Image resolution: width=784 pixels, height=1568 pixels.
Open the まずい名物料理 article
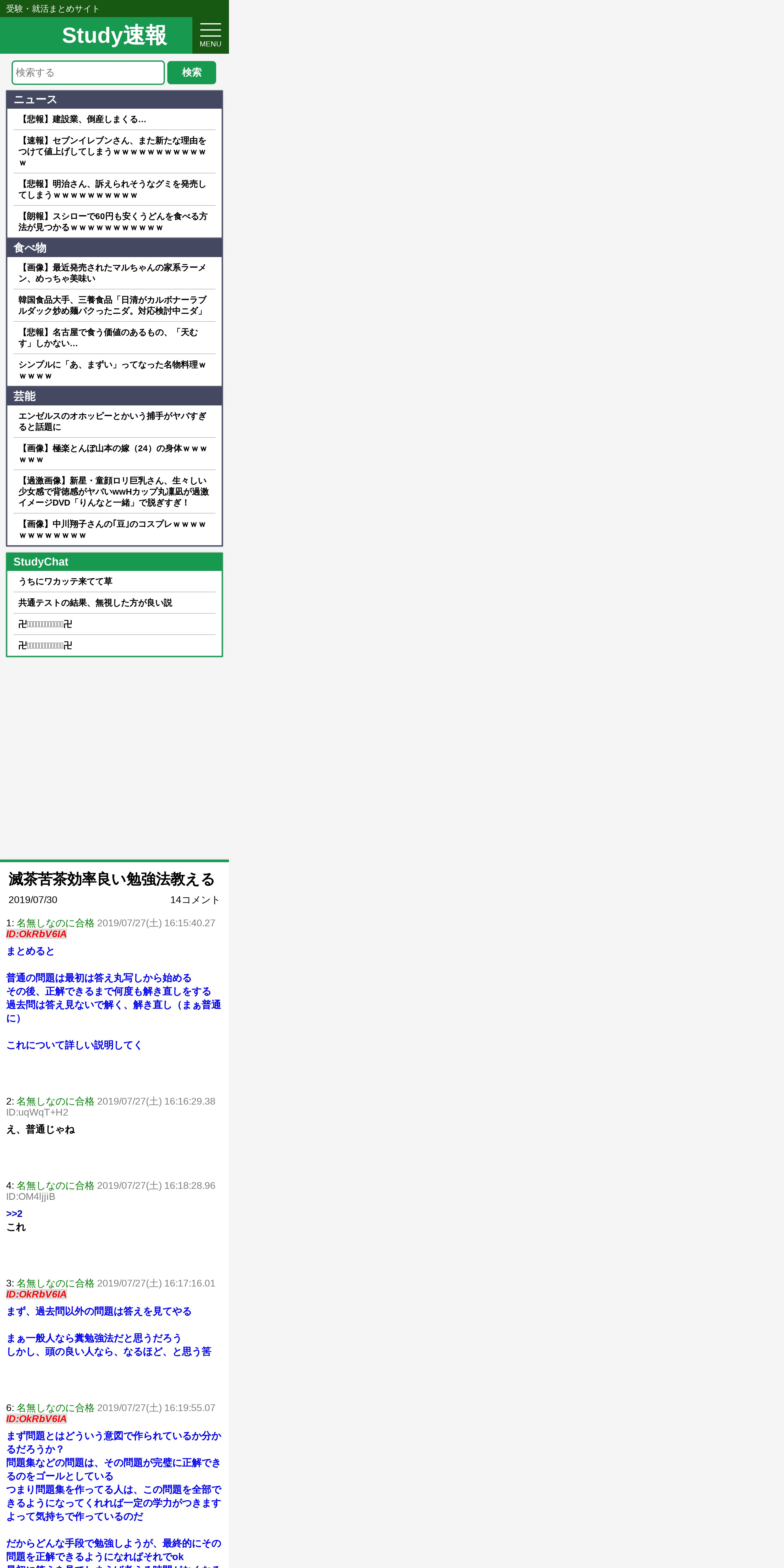[114, 370]
